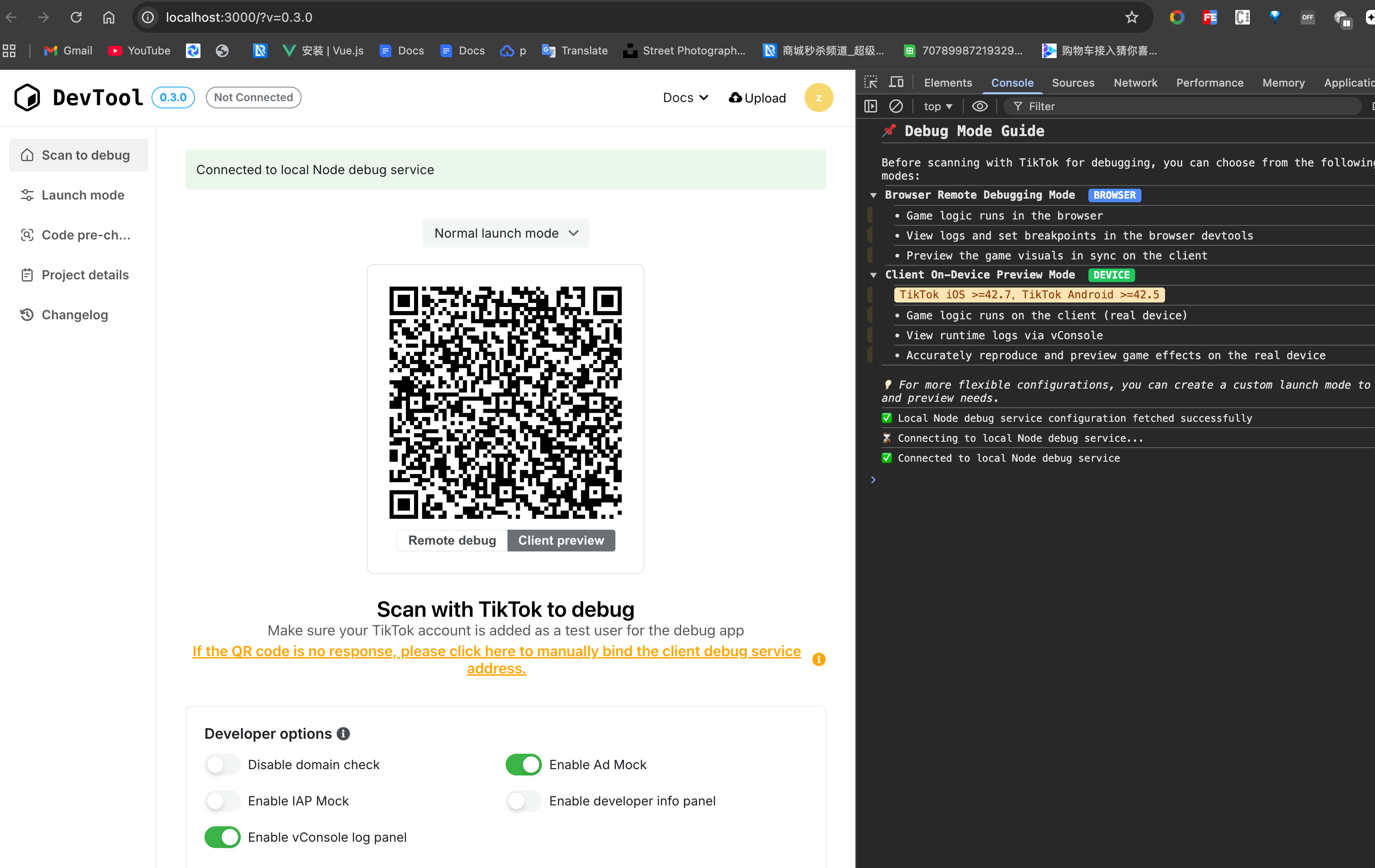Click the globe bookmark icon
The width and height of the screenshot is (1375, 868).
point(222,50)
